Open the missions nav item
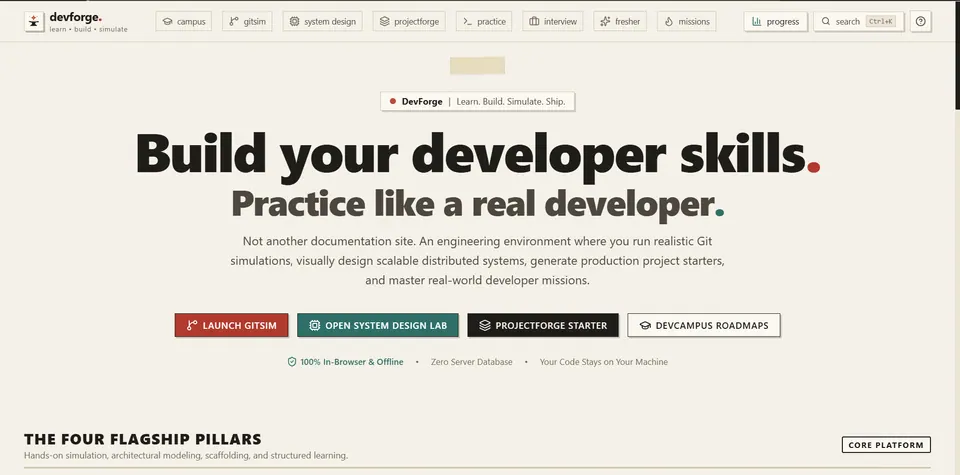 pyautogui.click(x=687, y=21)
